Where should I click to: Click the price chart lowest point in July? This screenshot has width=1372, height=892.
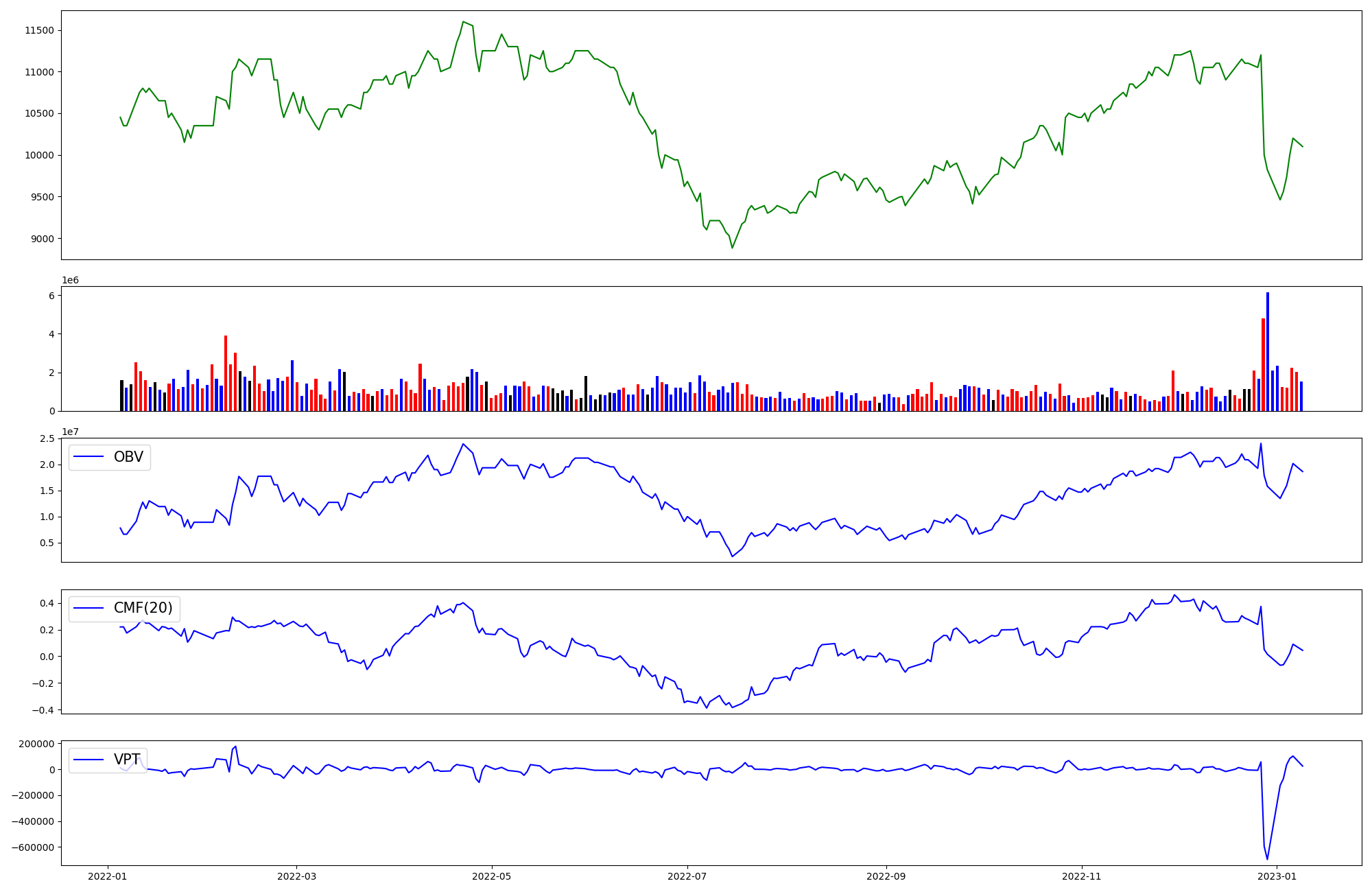click(732, 248)
